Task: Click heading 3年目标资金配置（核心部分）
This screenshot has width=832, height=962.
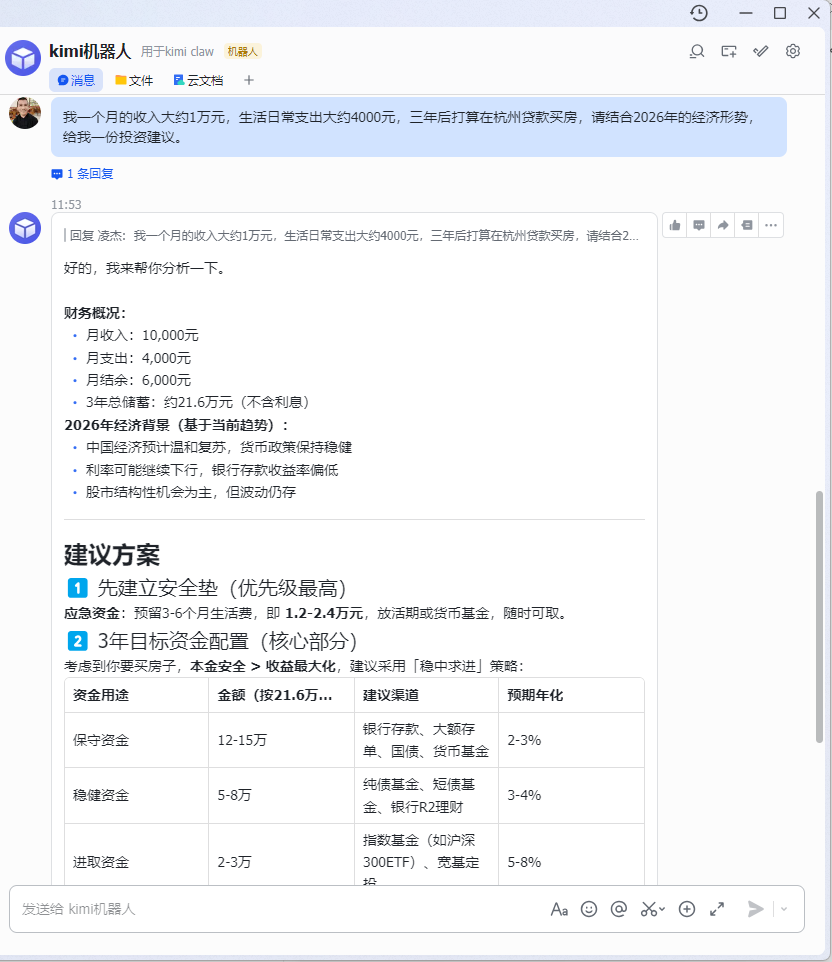Action: tap(227, 641)
